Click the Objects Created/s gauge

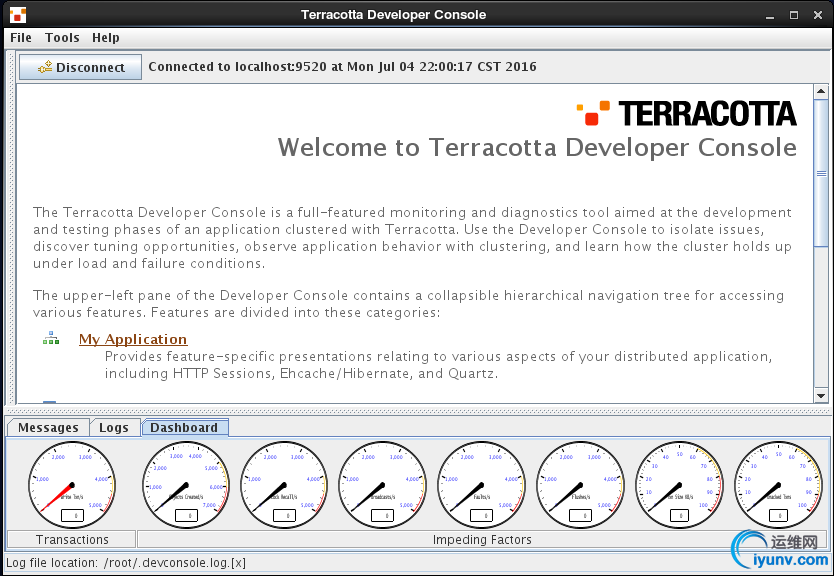coord(186,485)
